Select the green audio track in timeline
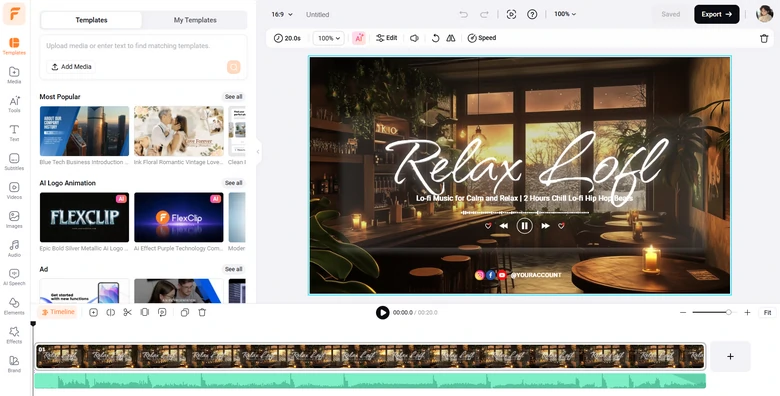 pyautogui.click(x=370, y=381)
